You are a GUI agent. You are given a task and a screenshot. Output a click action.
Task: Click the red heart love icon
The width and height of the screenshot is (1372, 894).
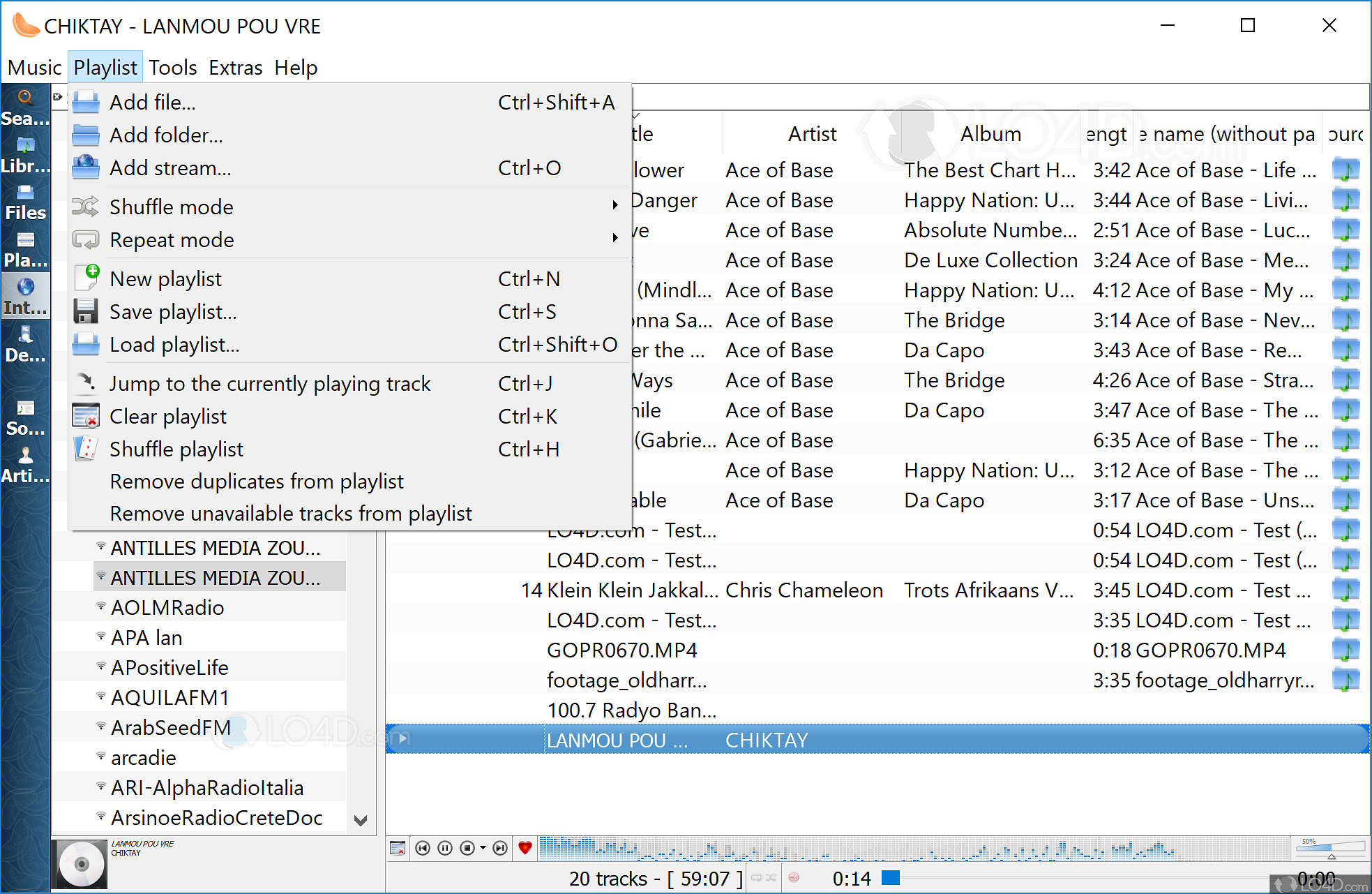525,848
